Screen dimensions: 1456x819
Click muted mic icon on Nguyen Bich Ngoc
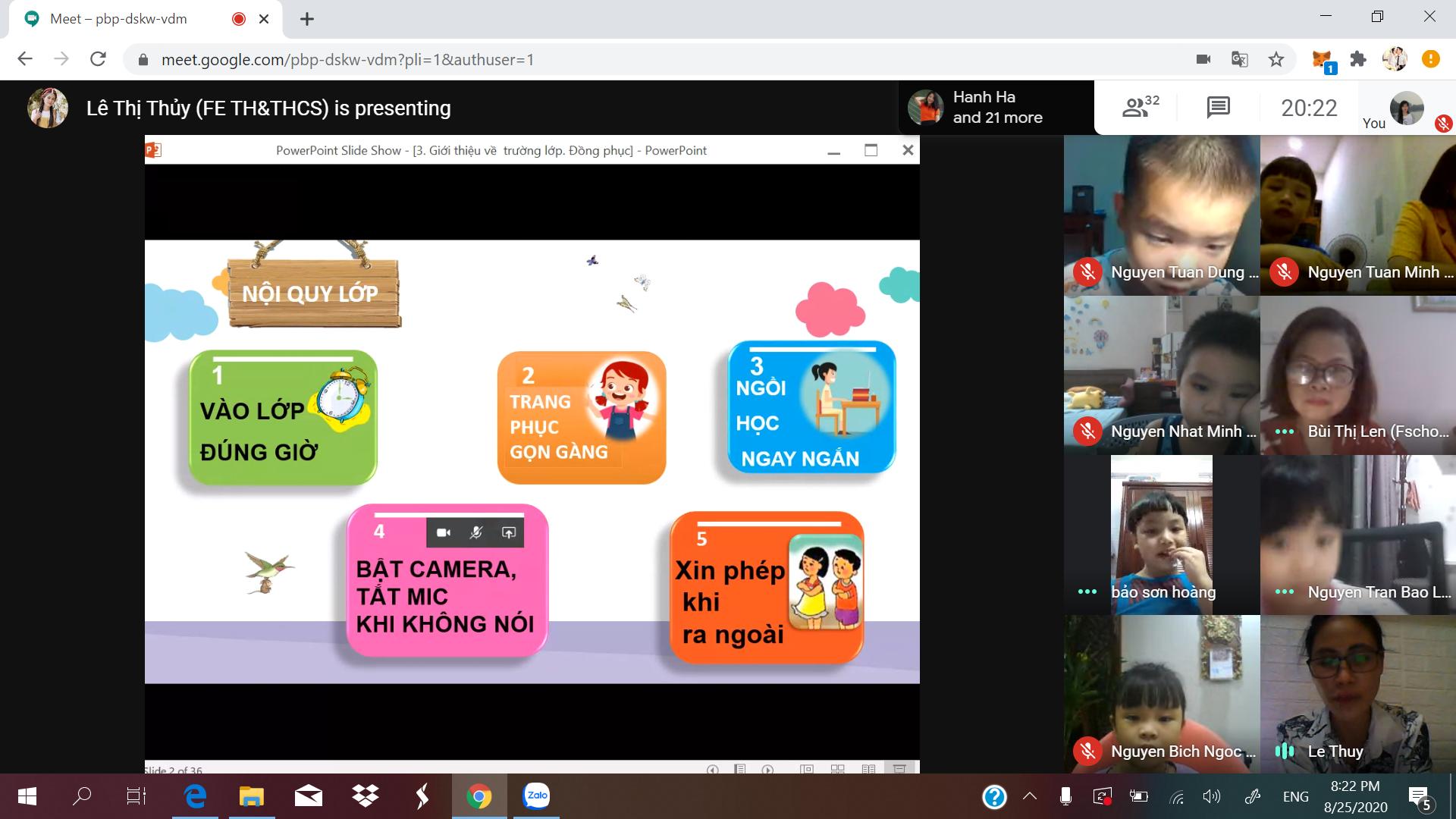click(1087, 751)
